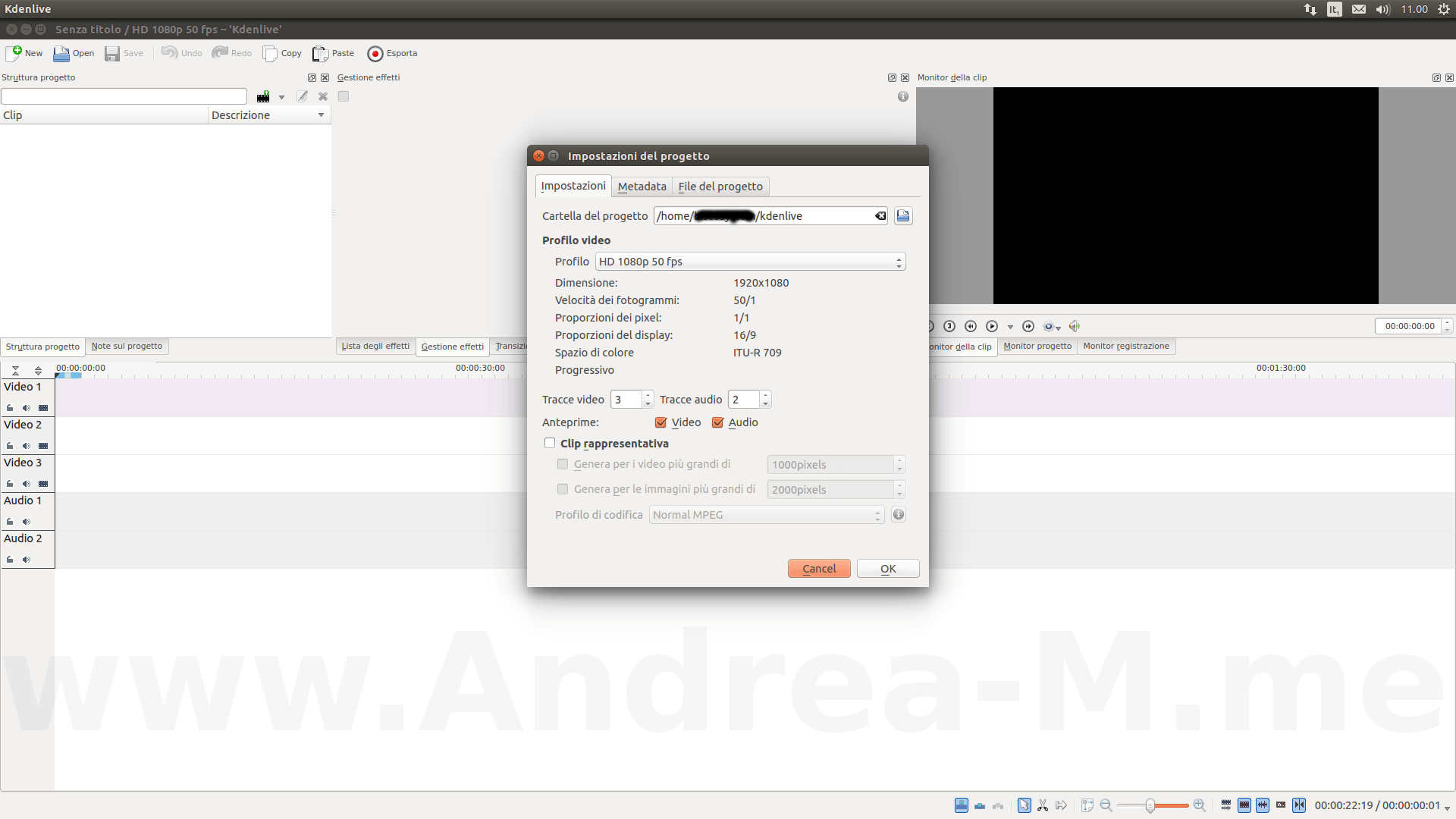
Task: Click the rewind button in clip monitor
Action: click(x=971, y=326)
